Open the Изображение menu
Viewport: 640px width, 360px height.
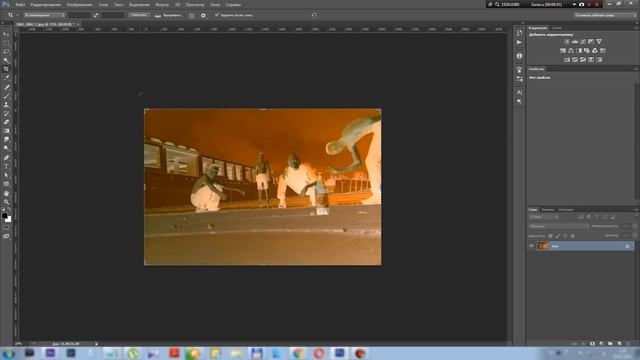point(79,4)
